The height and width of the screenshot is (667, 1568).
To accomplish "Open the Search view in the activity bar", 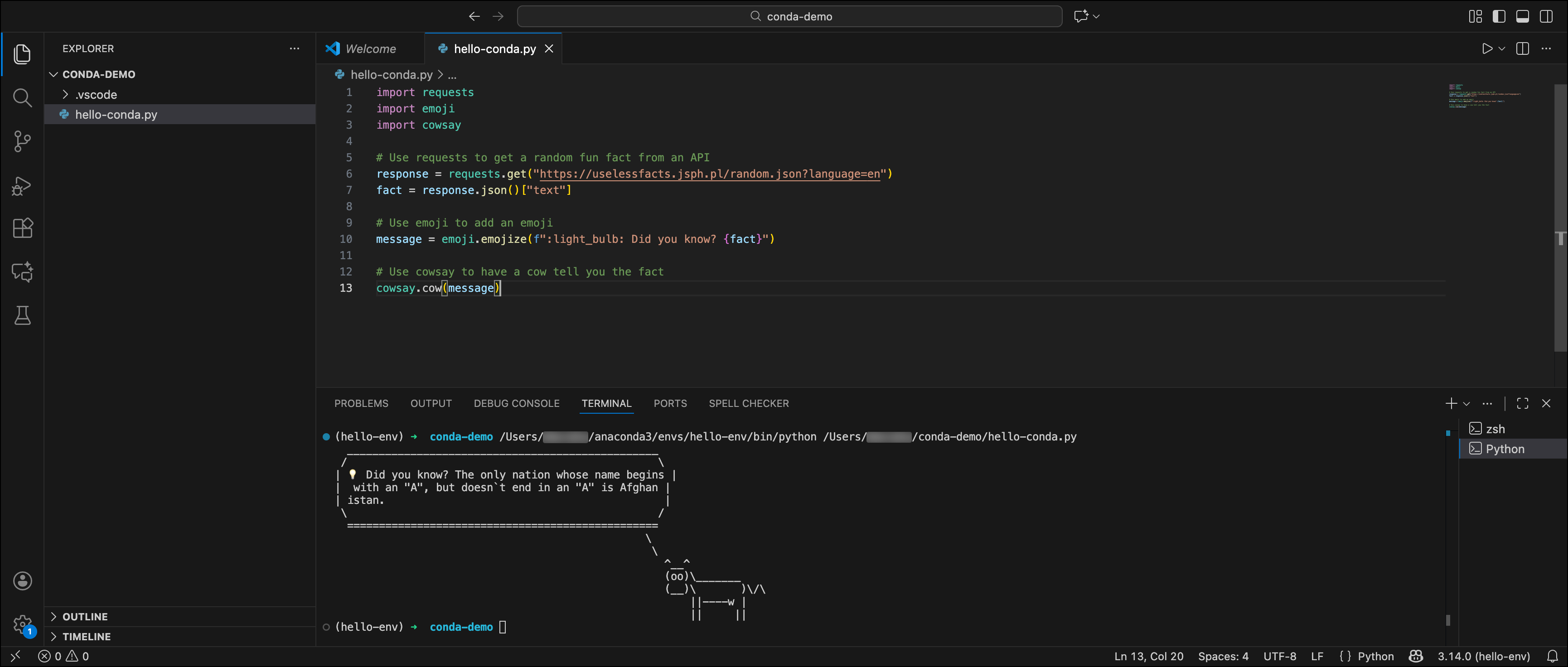I will click(23, 97).
